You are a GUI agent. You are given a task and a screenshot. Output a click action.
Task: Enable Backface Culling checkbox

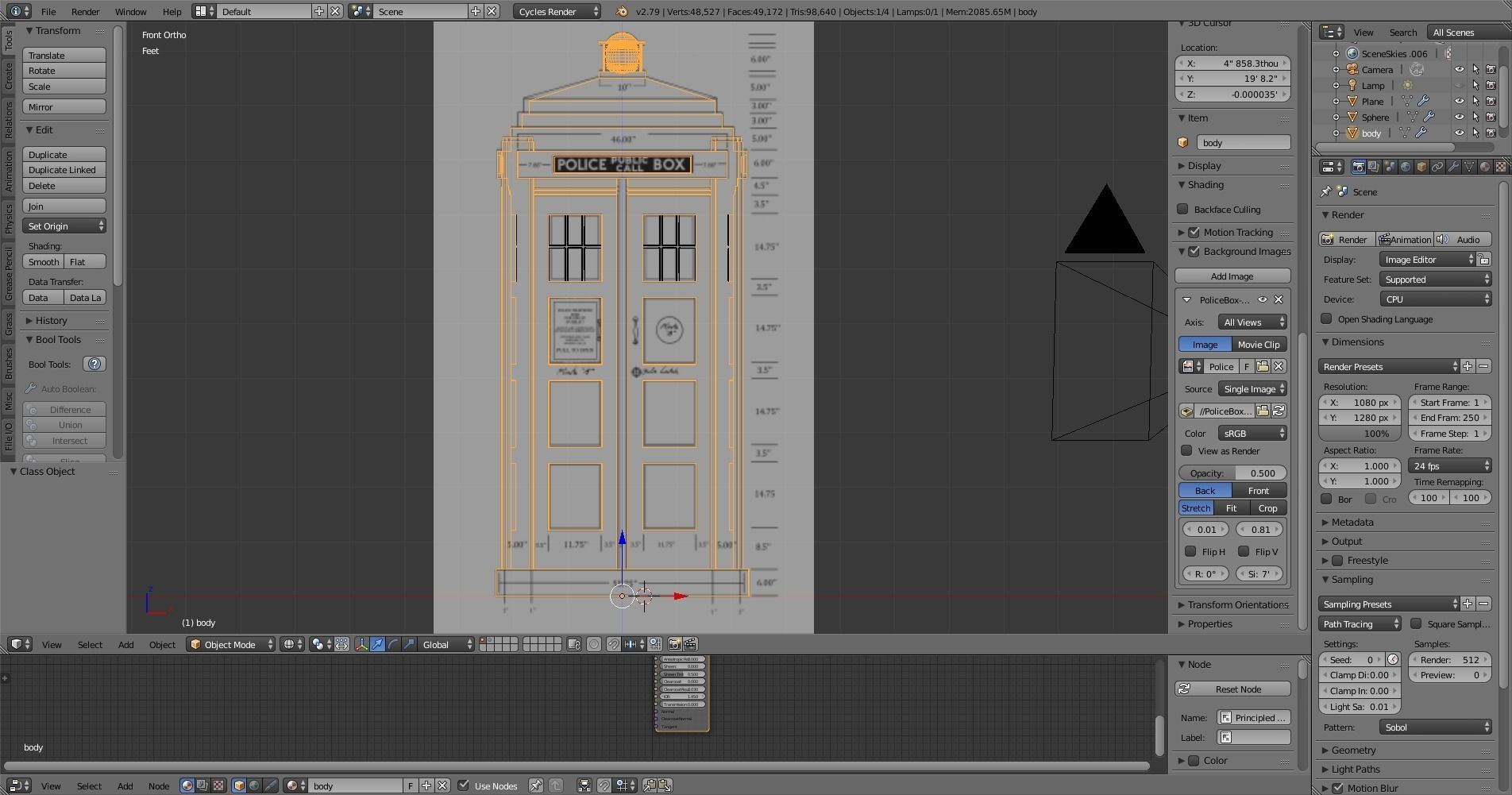click(x=1183, y=209)
